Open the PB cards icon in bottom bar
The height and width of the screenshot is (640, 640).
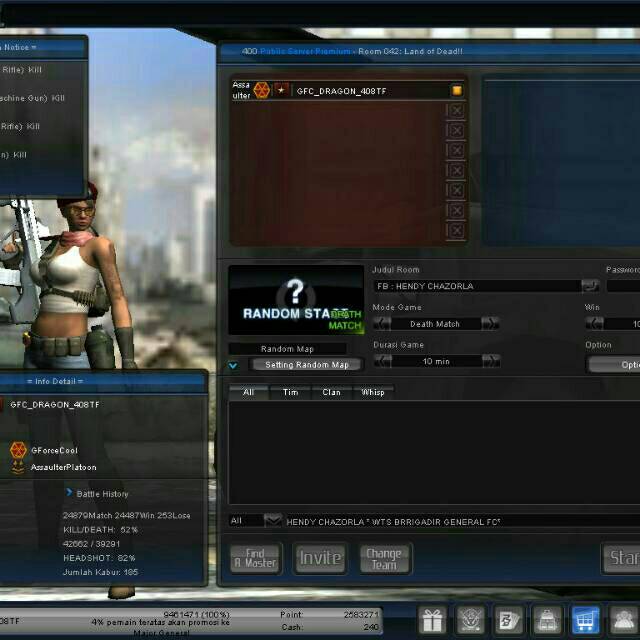point(508,620)
